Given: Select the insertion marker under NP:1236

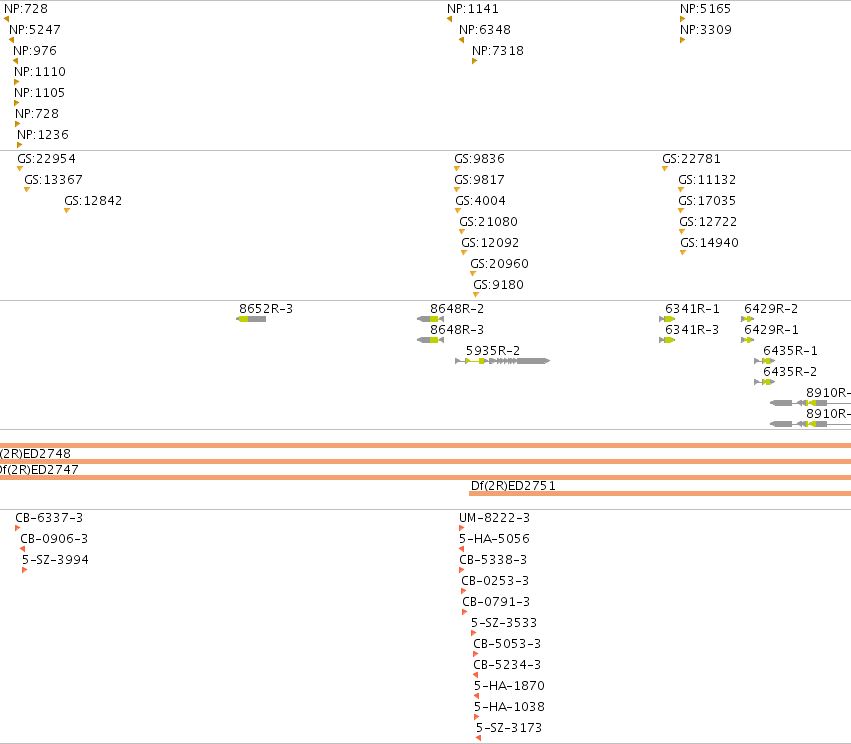Looking at the screenshot, I should 20,145.
